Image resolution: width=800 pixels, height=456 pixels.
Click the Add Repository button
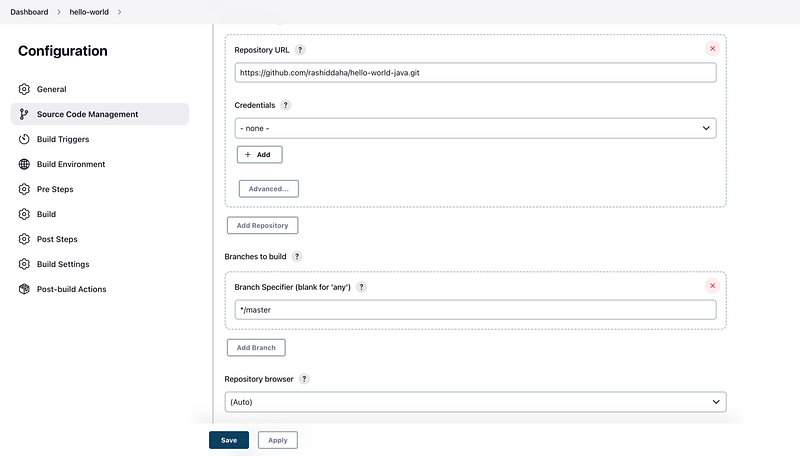tap(263, 225)
